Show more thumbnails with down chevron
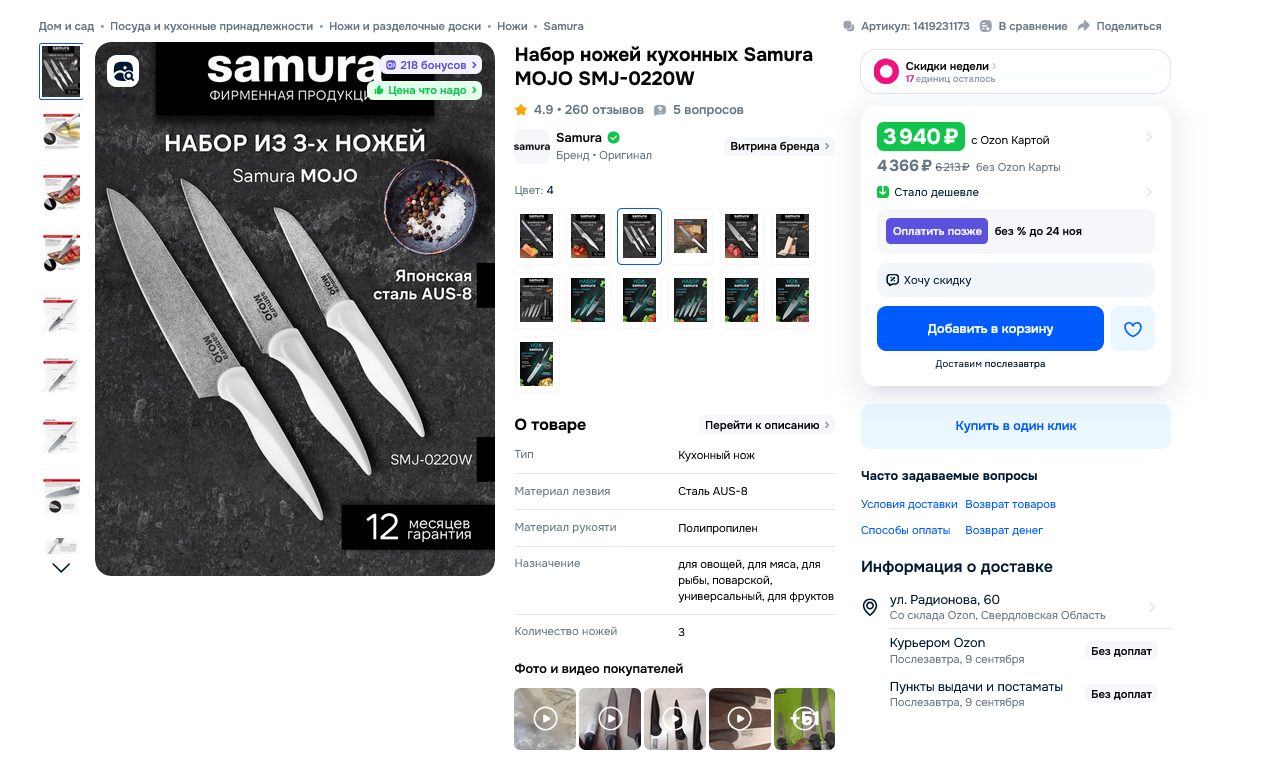 [61, 567]
